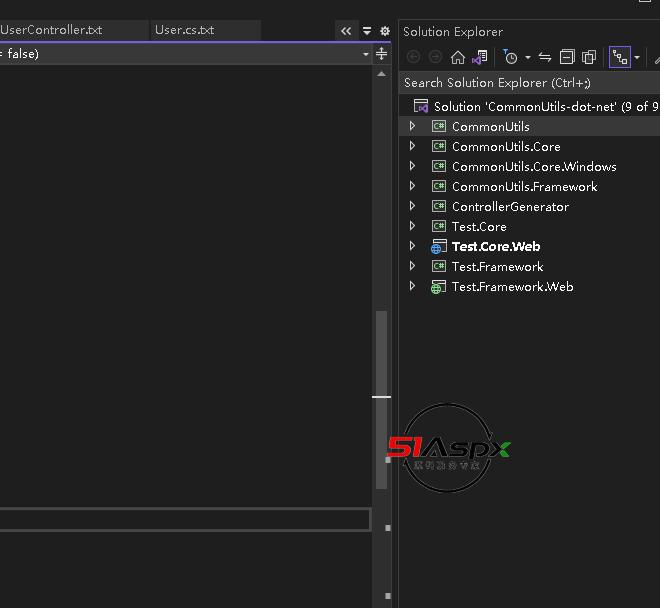Click the Search Solution Explorer field
This screenshot has height=608, width=660.
click(x=530, y=83)
